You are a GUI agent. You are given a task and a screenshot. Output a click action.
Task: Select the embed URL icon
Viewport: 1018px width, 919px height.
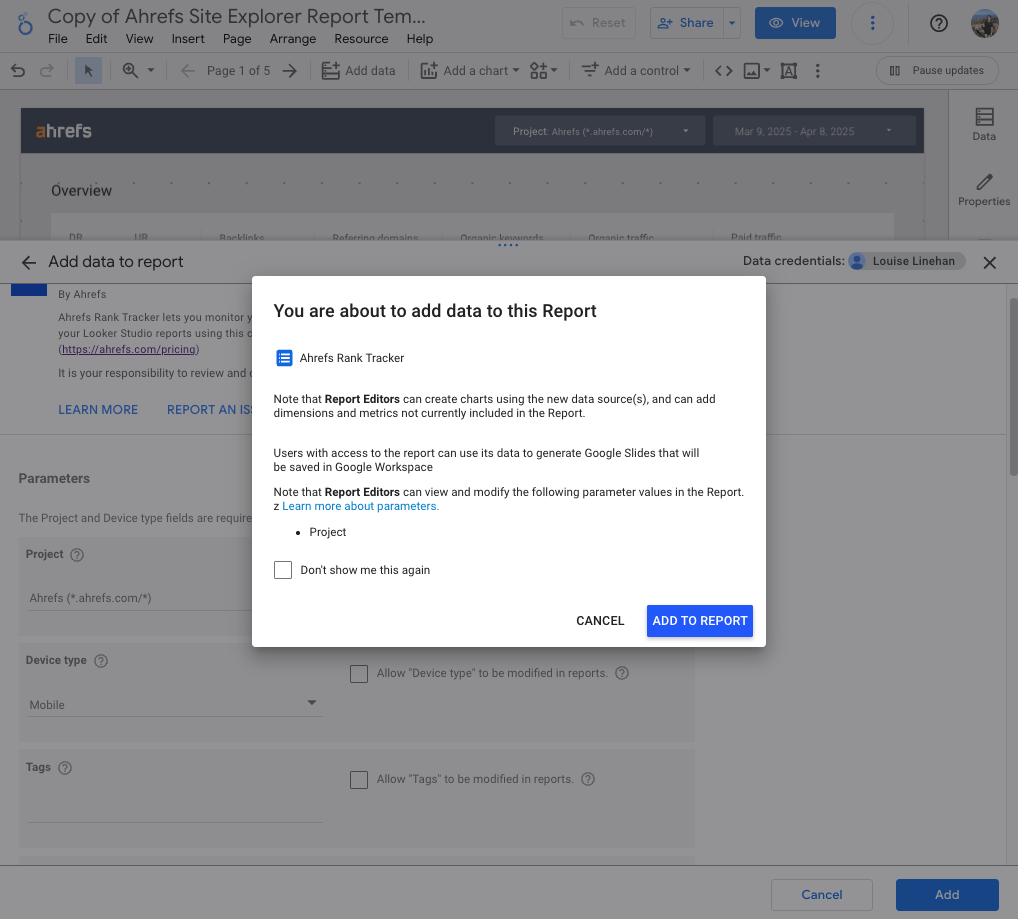(723, 70)
